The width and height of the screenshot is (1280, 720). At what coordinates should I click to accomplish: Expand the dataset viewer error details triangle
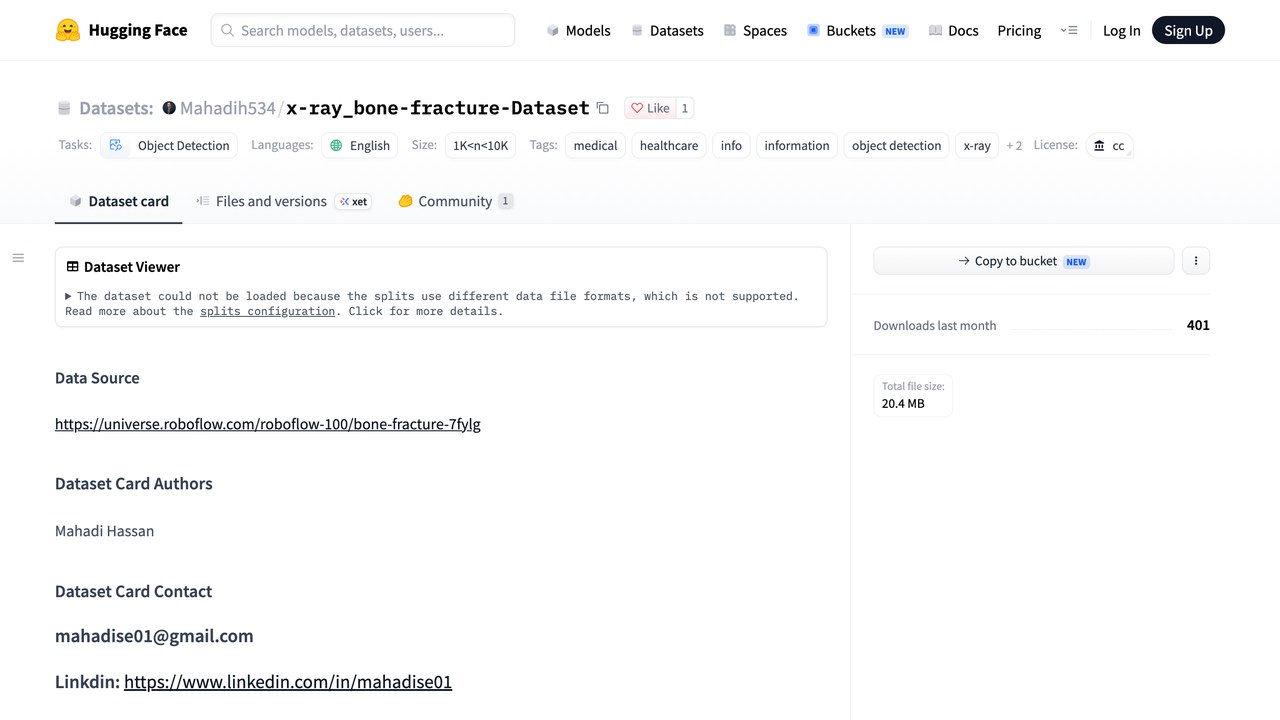tap(69, 296)
